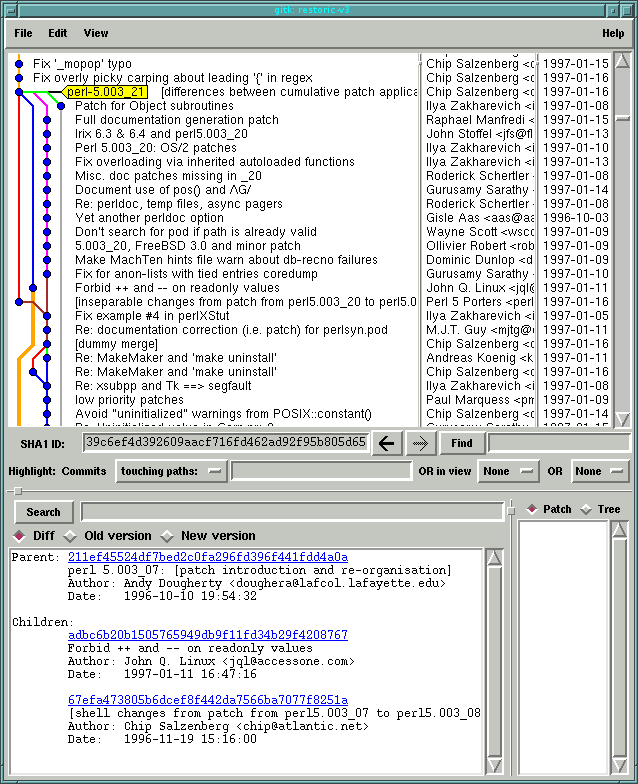Viewport: 638px width, 784px height.
Task: Select the Diff radio button
Action: [19, 536]
